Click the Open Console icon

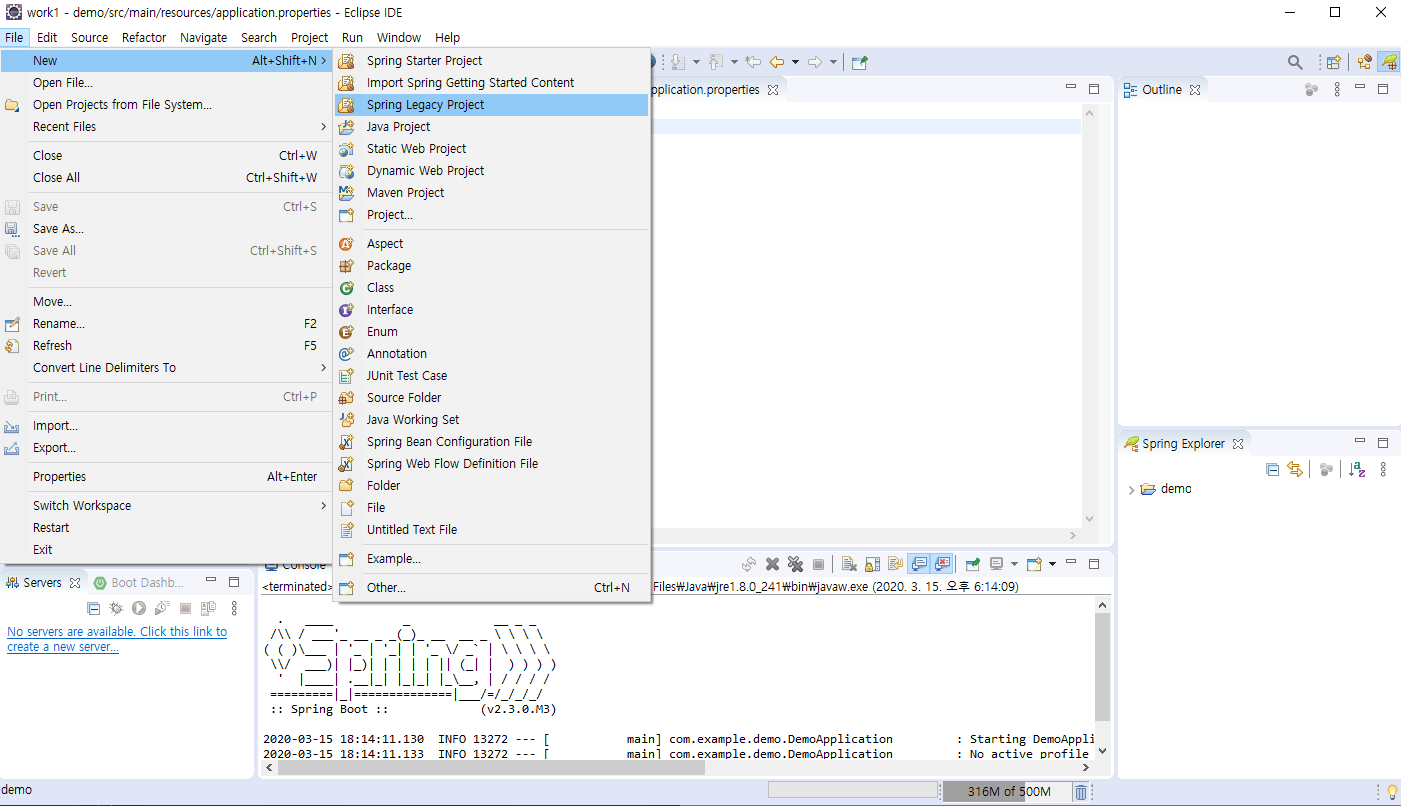(x=1034, y=564)
